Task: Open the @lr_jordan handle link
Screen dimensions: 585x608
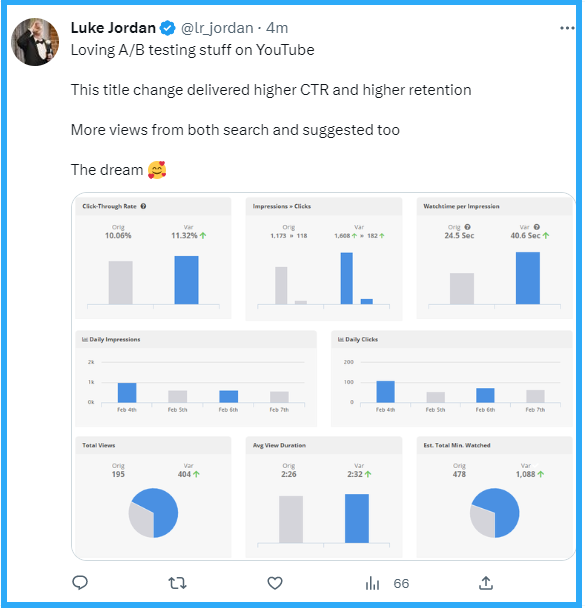Action: click(x=217, y=28)
